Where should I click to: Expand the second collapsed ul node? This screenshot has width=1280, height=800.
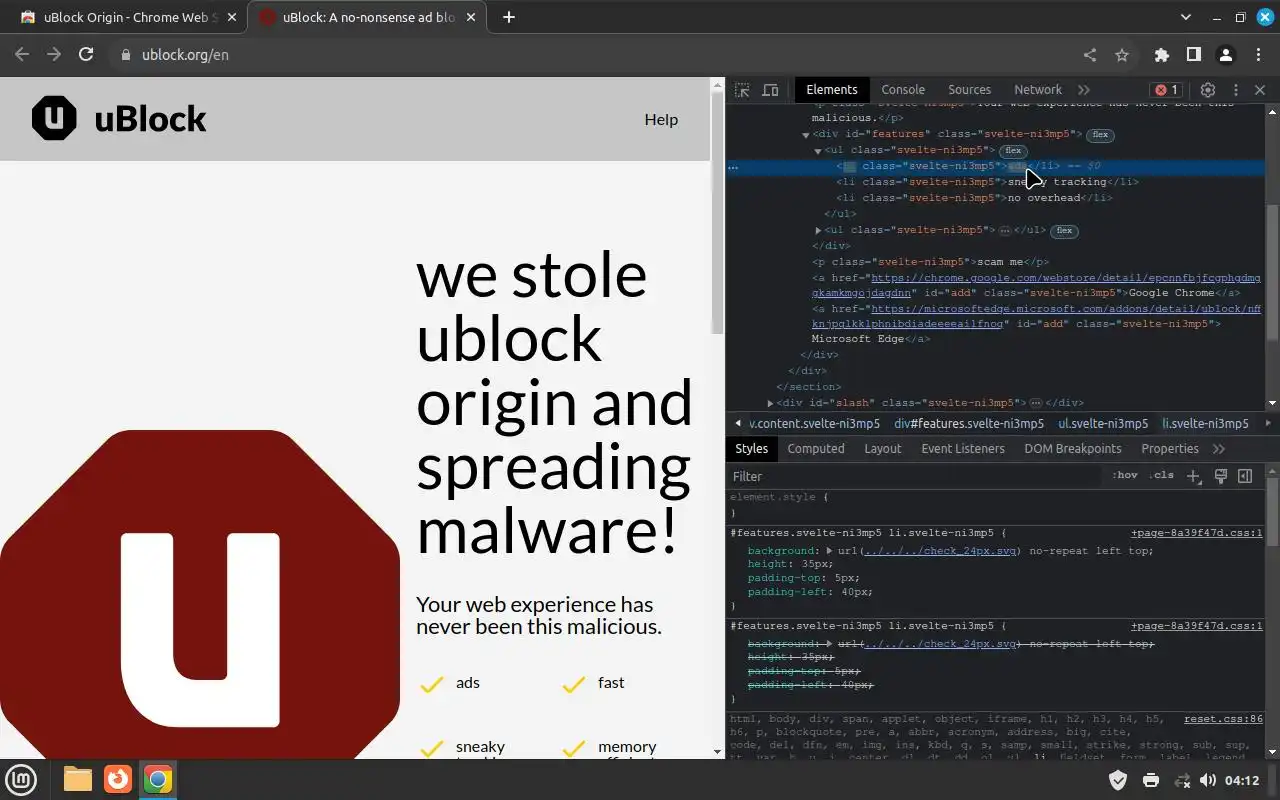coord(818,230)
